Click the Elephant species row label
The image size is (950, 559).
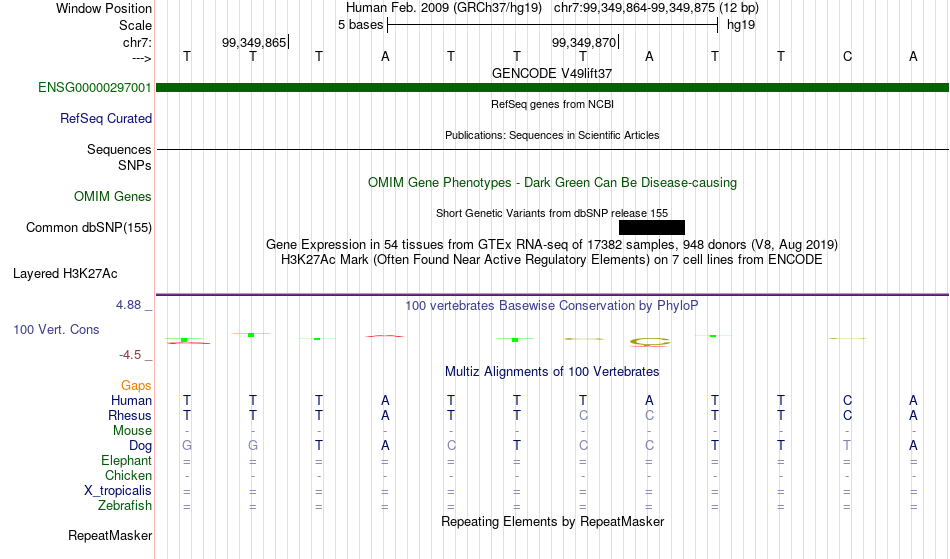point(126,461)
